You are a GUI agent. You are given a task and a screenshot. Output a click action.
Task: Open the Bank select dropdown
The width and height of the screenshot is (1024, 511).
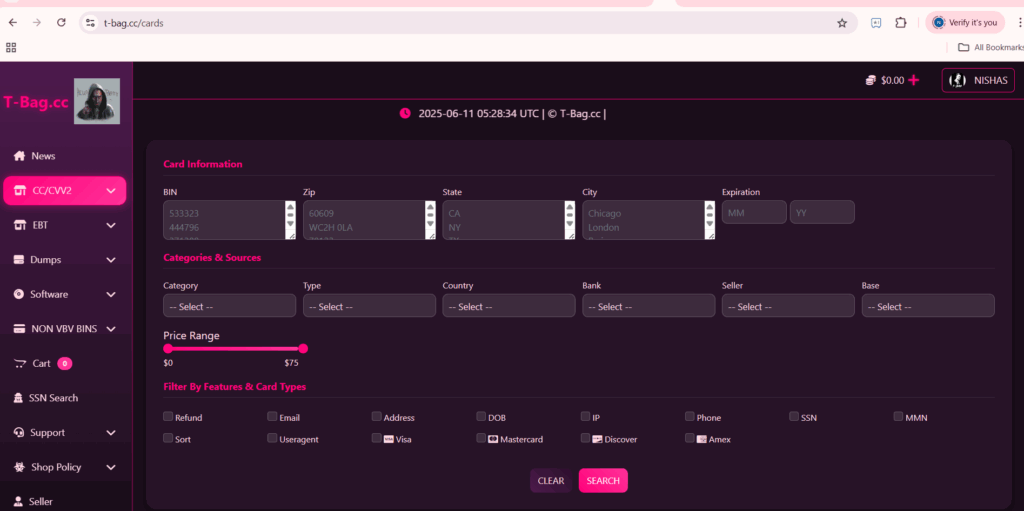click(648, 306)
